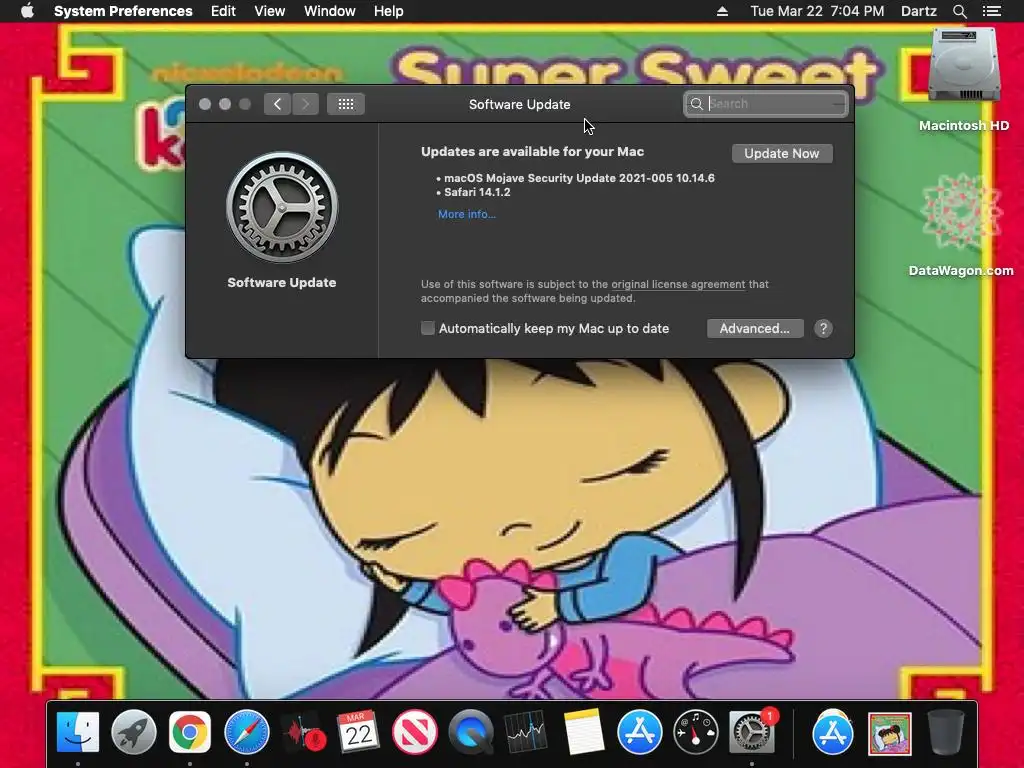The image size is (1024, 768).
Task: Open Dashboard from the Dock
Action: tap(696, 732)
